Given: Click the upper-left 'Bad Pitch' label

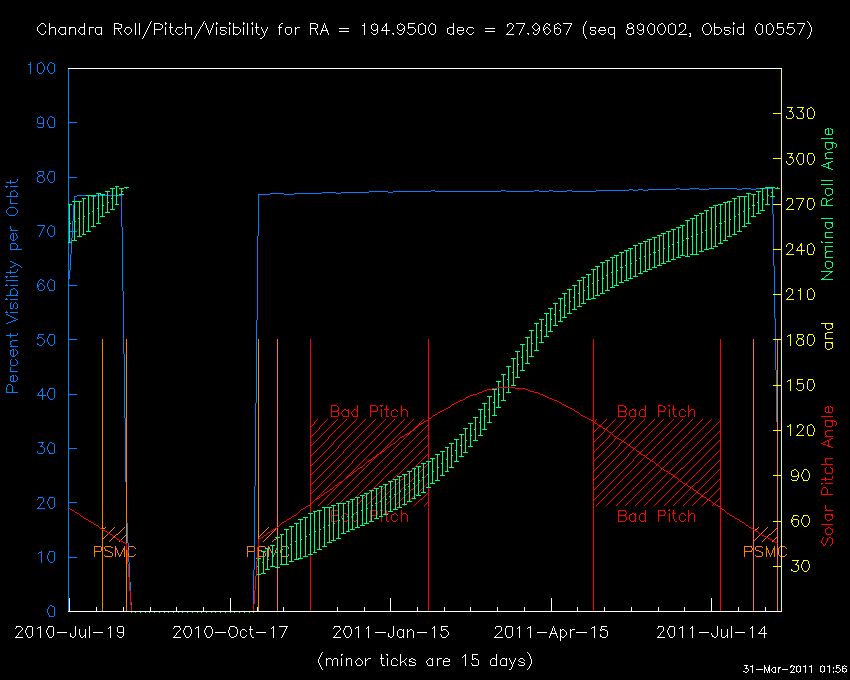Looking at the screenshot, I should pos(369,412).
